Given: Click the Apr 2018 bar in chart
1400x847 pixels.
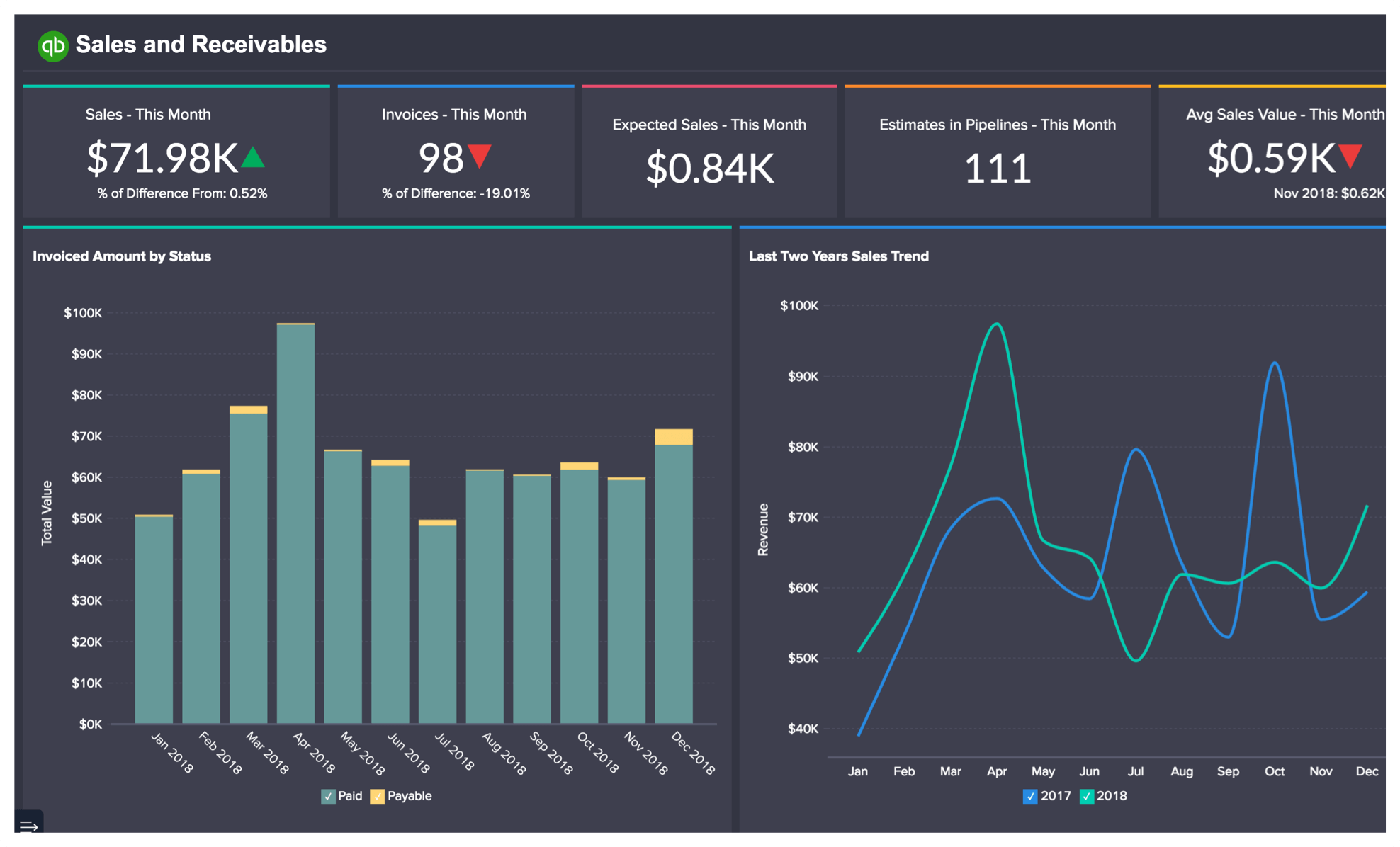Looking at the screenshot, I should pos(295,524).
